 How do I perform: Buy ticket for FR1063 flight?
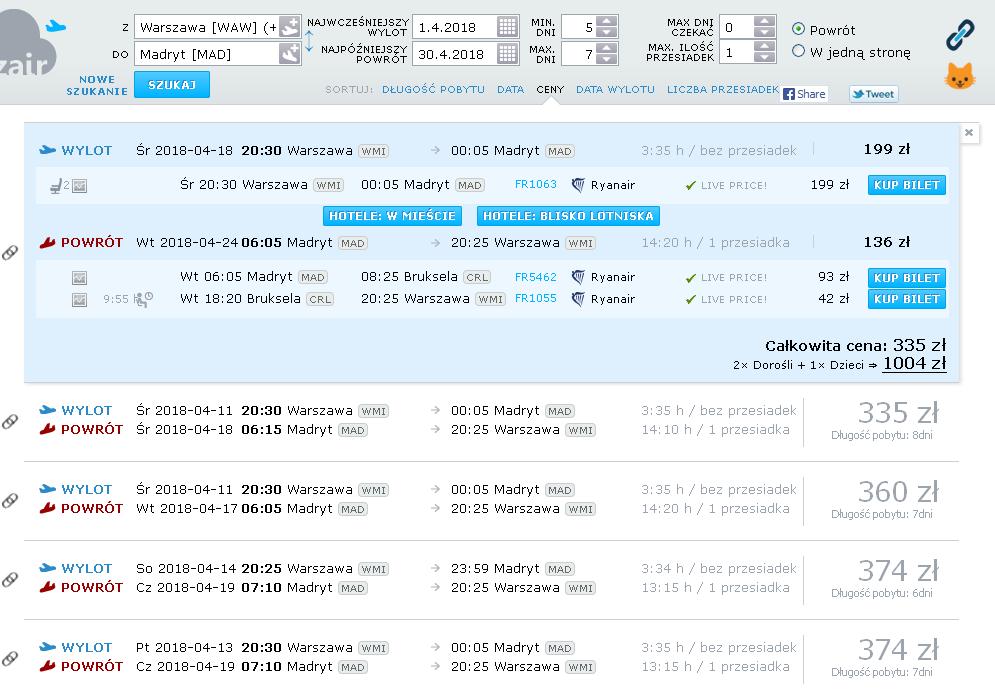906,185
